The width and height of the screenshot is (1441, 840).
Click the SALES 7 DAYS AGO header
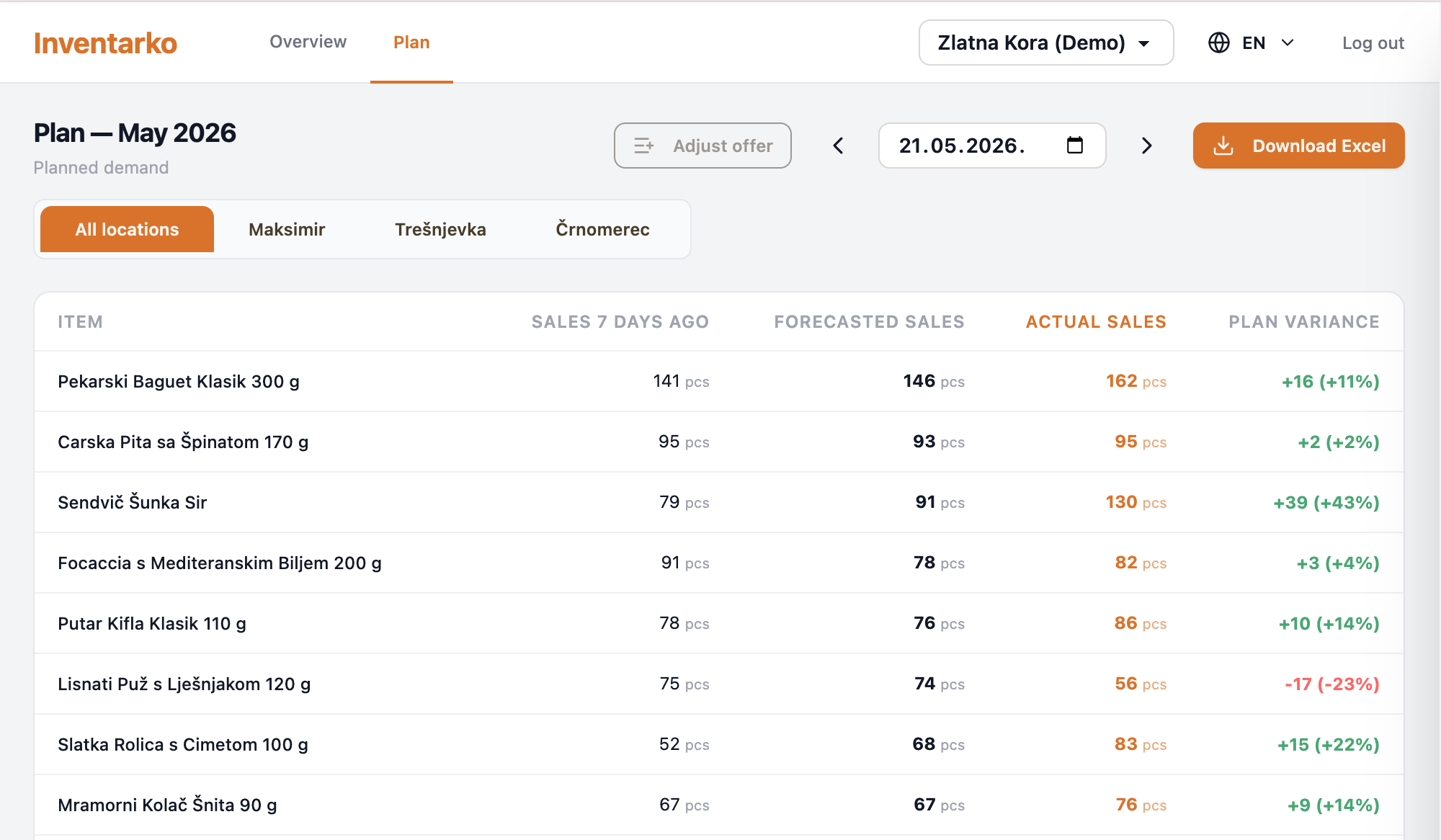pos(620,321)
